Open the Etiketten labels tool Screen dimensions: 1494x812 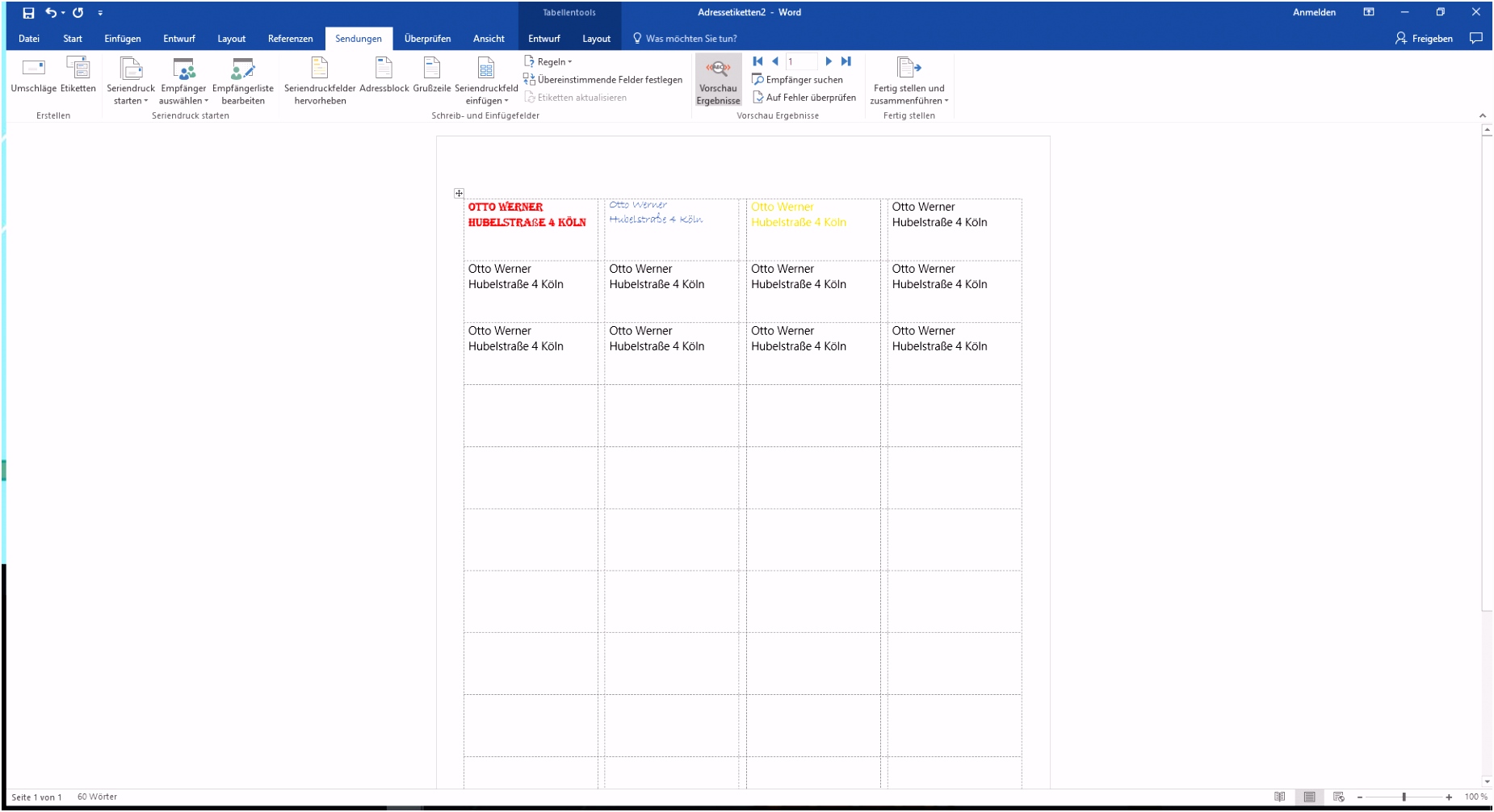[x=78, y=77]
